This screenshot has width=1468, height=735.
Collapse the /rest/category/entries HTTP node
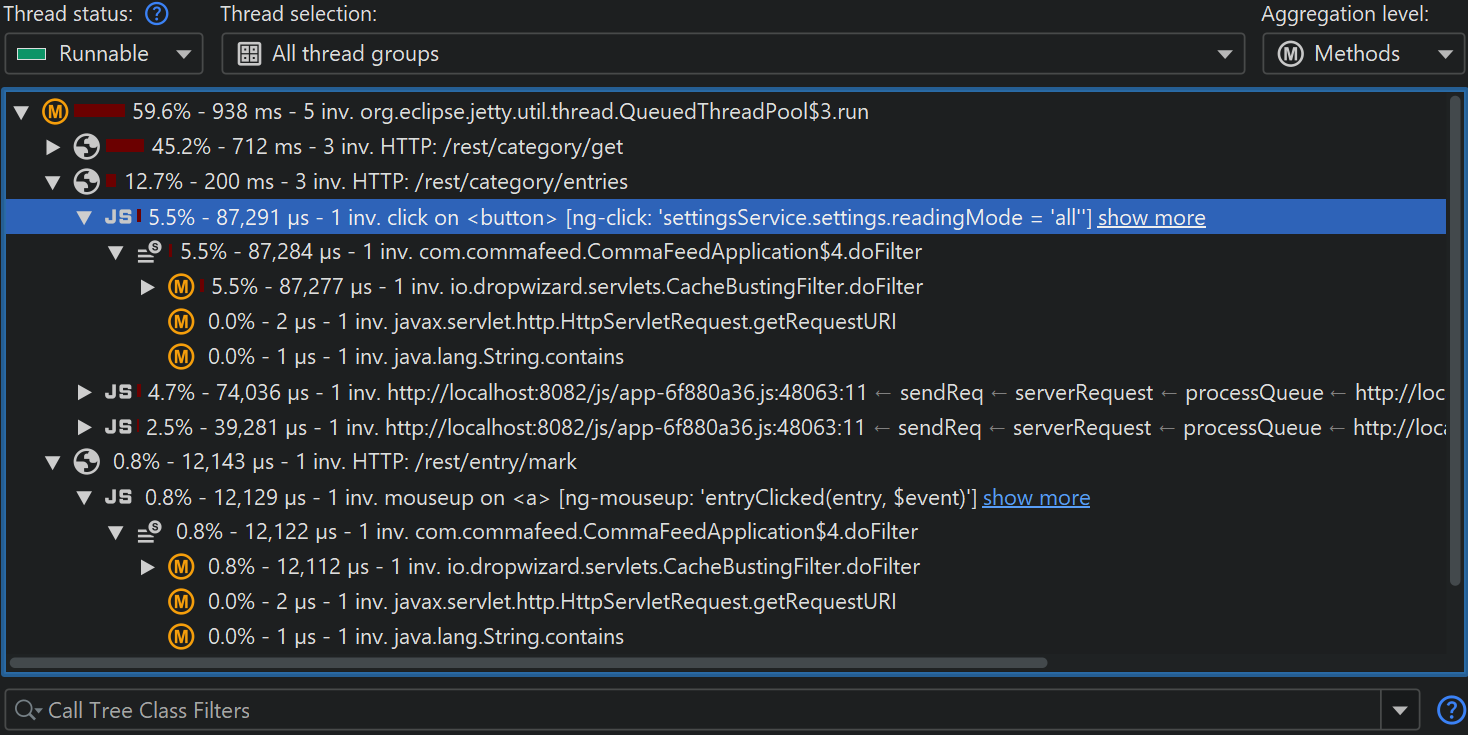(53, 182)
